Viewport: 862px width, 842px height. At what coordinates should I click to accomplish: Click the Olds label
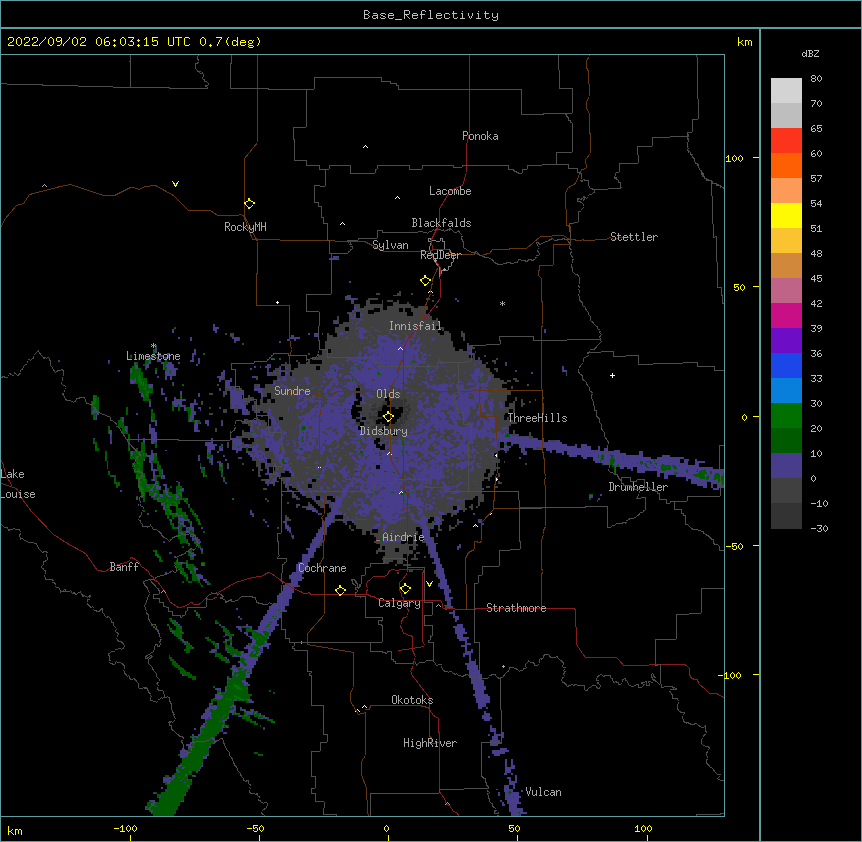click(x=388, y=394)
